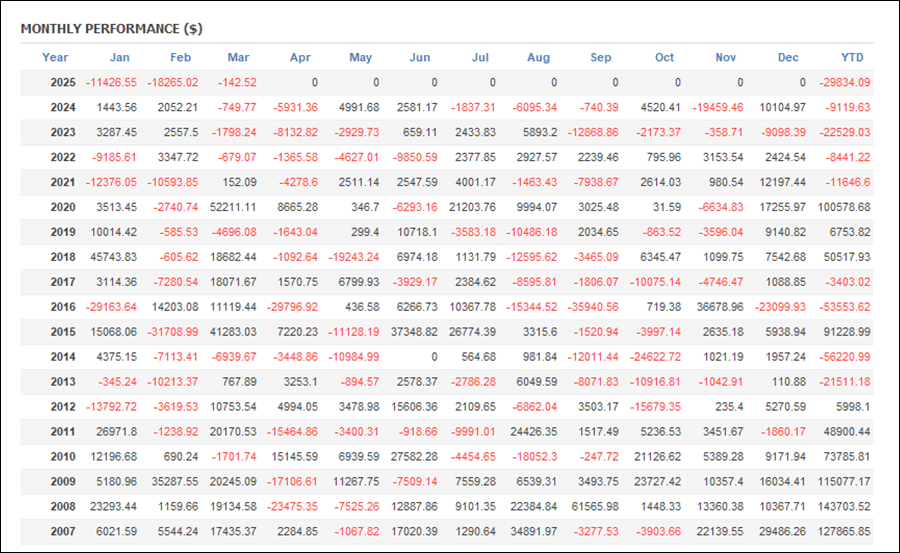Select the Sep column header

coord(600,57)
